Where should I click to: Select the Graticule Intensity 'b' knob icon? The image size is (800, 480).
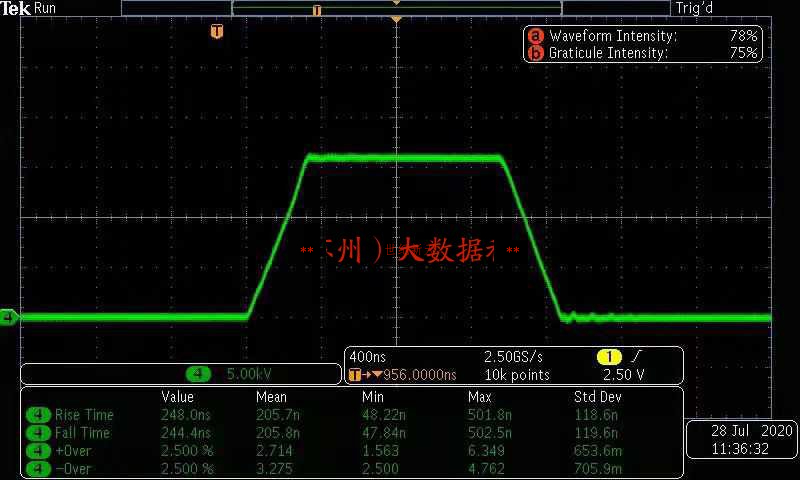click(535, 53)
